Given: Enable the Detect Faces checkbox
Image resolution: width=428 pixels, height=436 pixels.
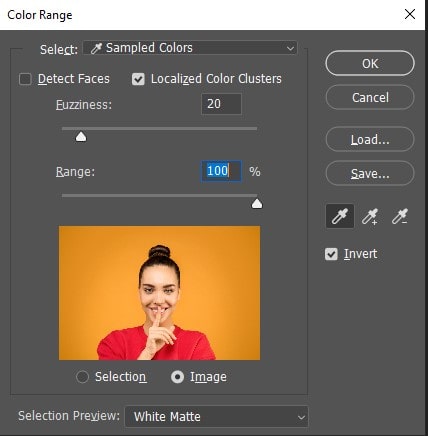Looking at the screenshot, I should point(25,79).
